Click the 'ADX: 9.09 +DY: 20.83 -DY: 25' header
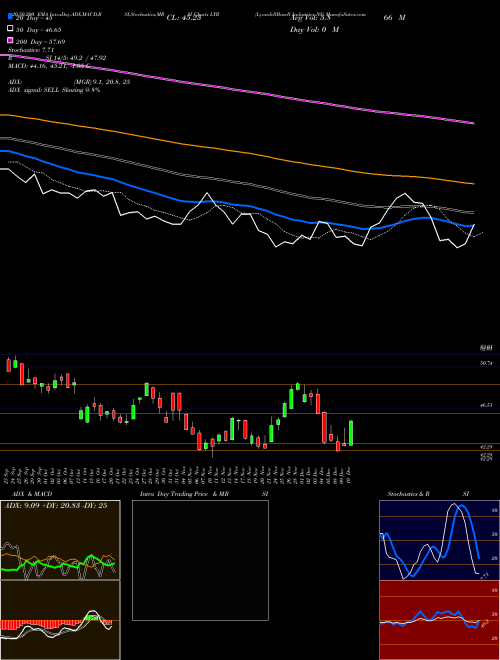 55,506
